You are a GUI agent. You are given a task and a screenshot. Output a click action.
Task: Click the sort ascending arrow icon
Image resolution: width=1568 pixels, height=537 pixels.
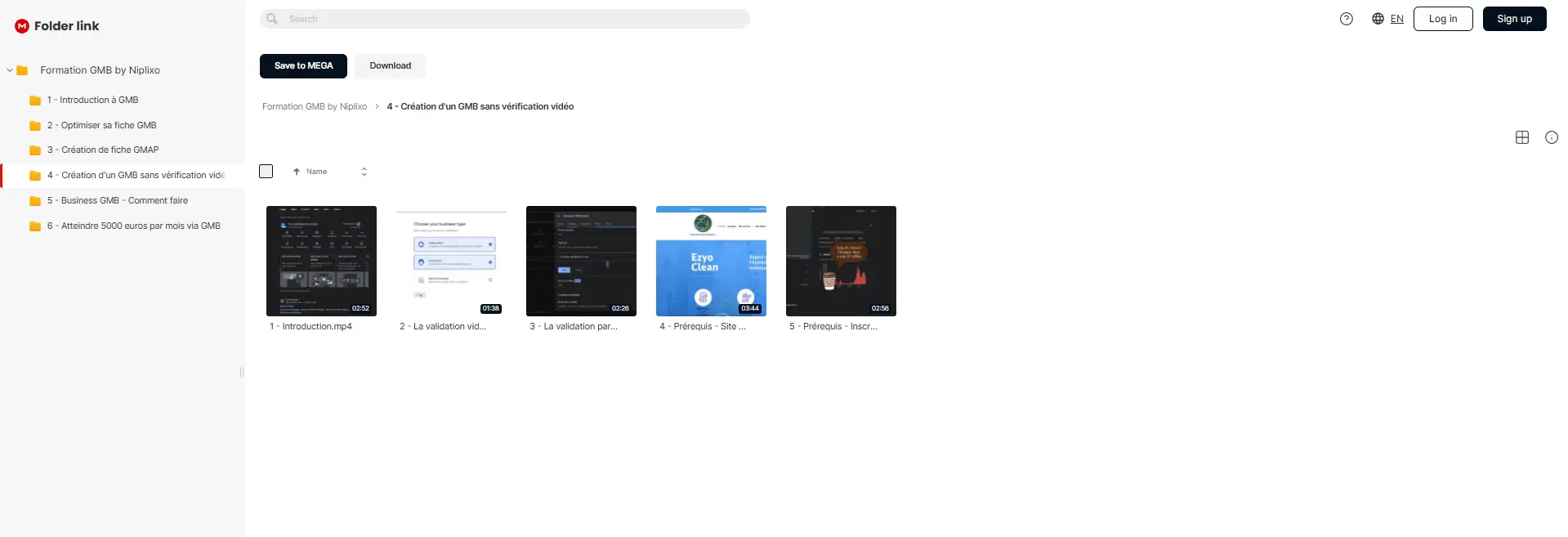point(297,172)
